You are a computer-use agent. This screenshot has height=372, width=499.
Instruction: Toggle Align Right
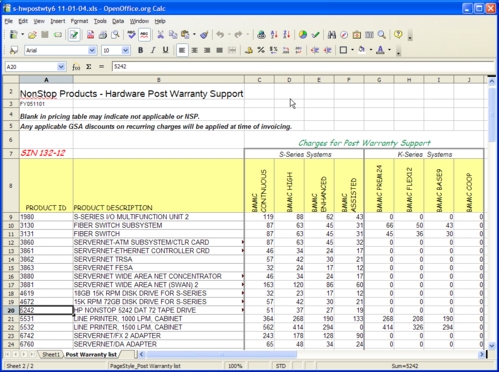pyautogui.click(x=207, y=50)
